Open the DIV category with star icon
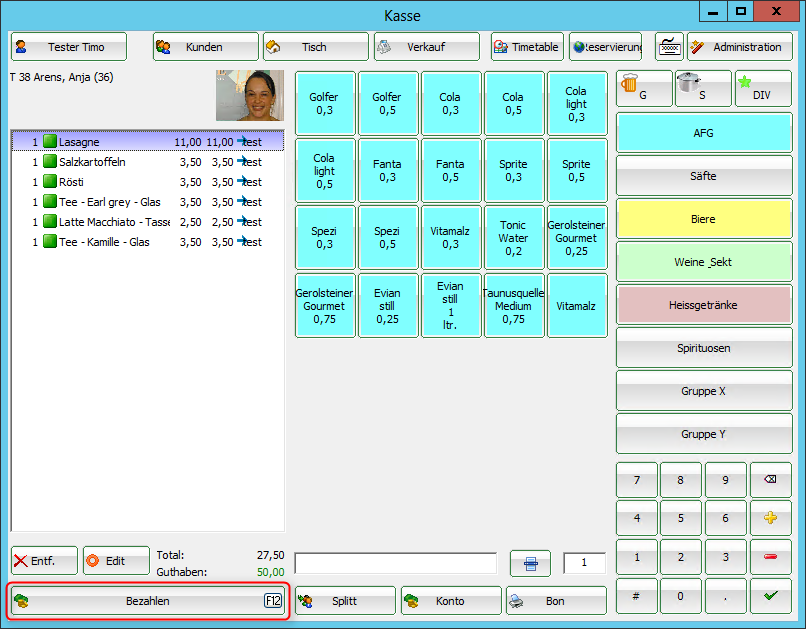Image resolution: width=806 pixels, height=629 pixels. pos(762,89)
